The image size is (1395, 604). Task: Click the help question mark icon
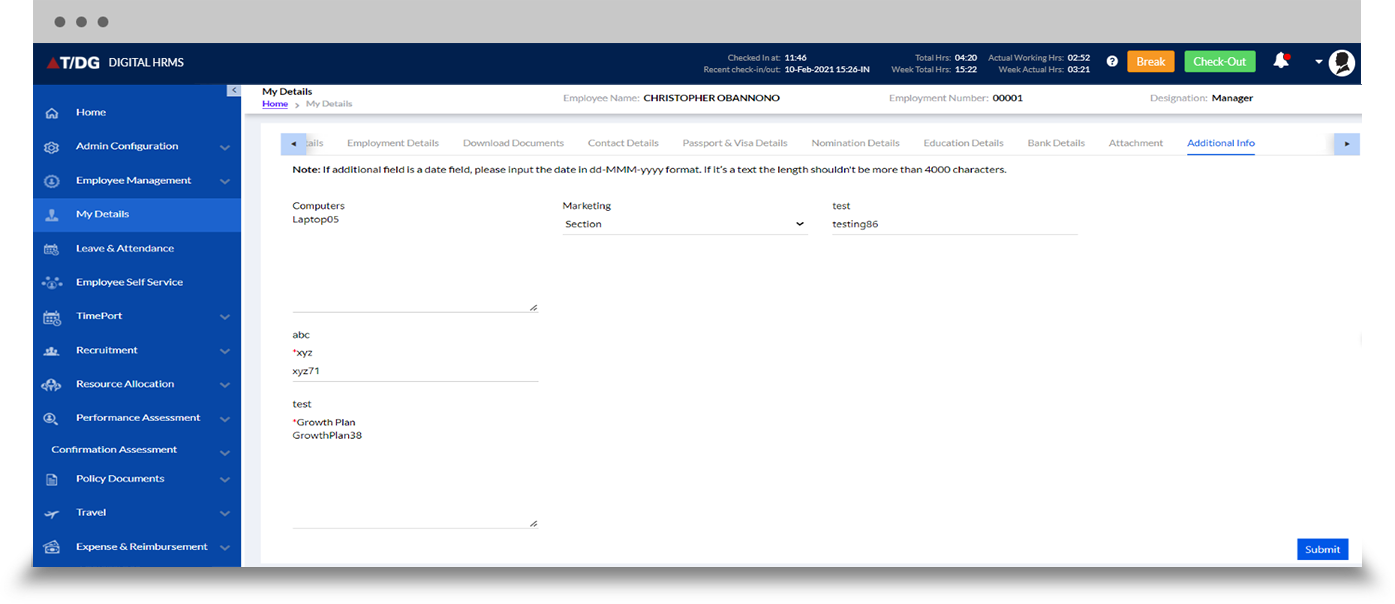tap(1112, 62)
